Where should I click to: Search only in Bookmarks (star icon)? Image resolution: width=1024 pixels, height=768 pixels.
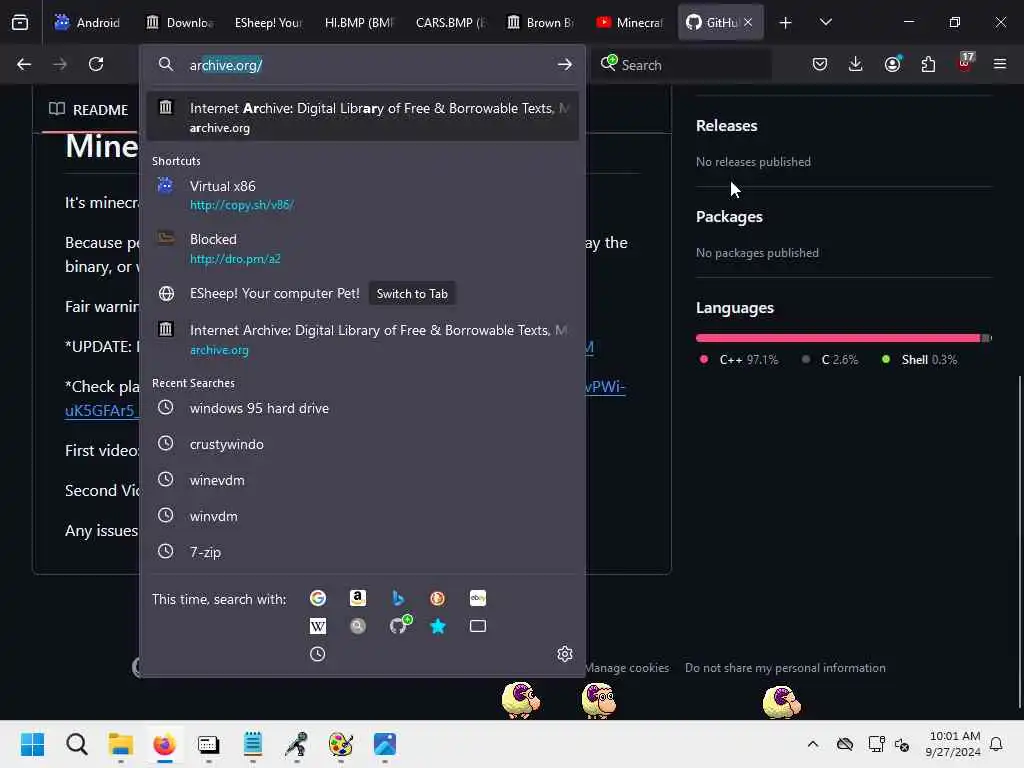point(438,626)
